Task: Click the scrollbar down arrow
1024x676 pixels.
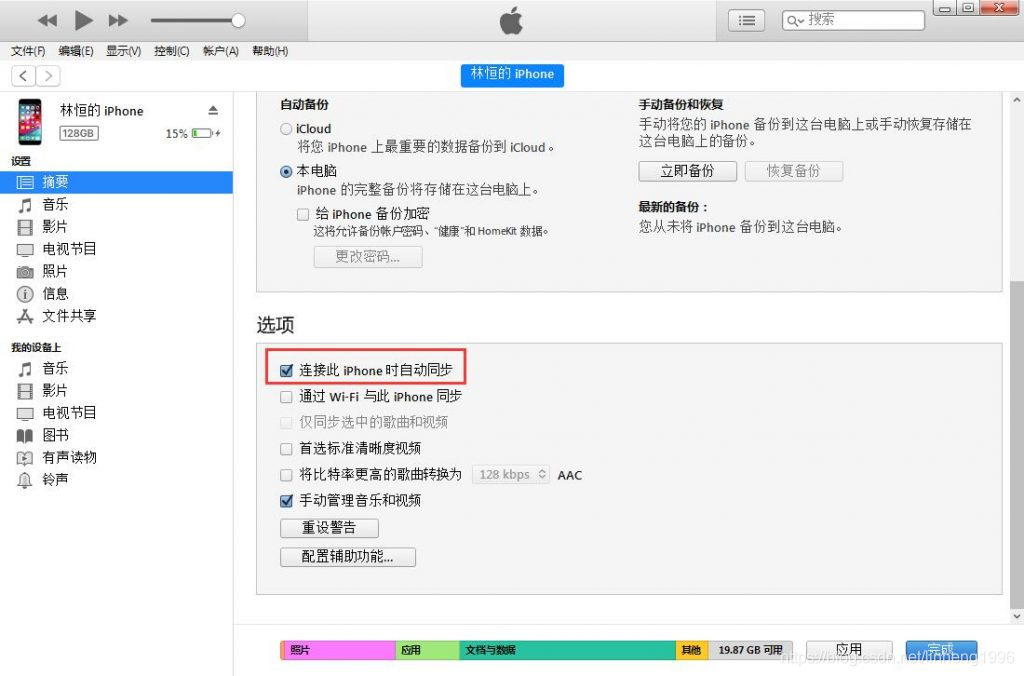Action: click(x=1016, y=616)
